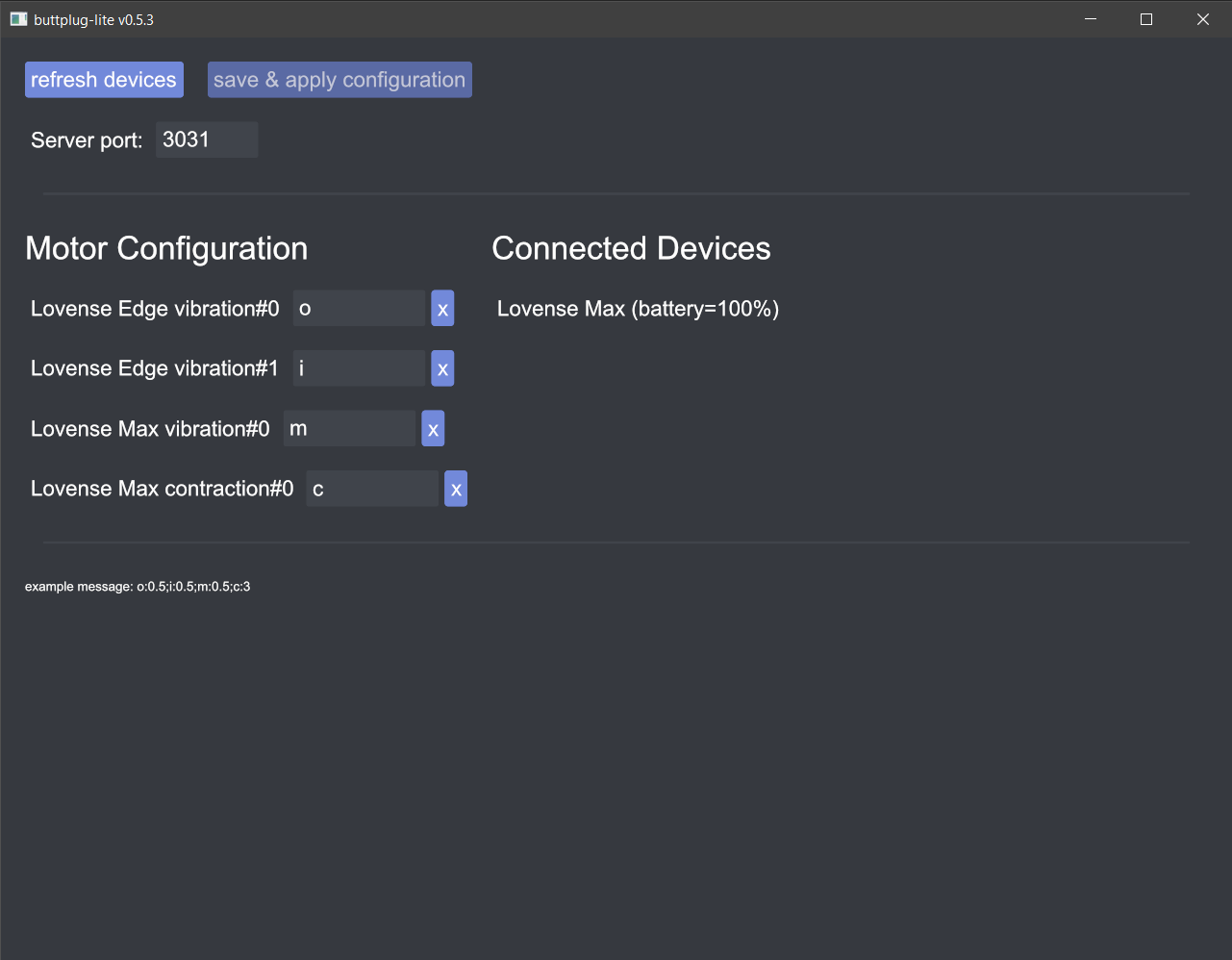Close the buttplug-lite window
The image size is (1232, 960).
1202,19
